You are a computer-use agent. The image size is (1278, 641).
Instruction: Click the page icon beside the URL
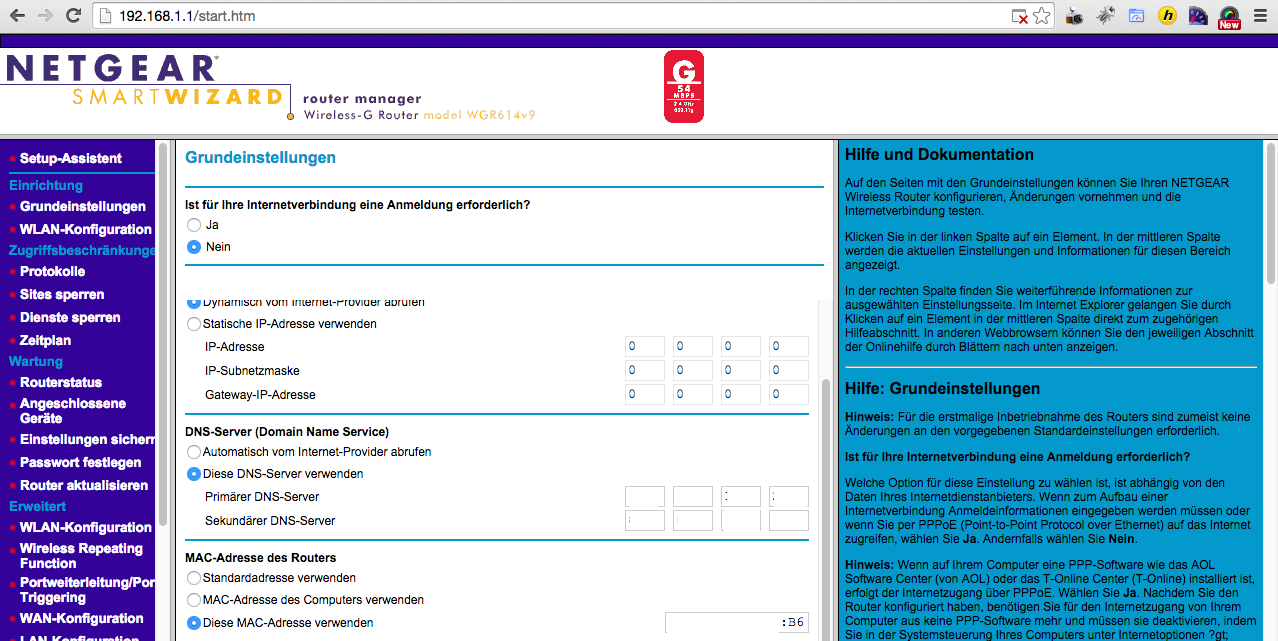click(105, 16)
